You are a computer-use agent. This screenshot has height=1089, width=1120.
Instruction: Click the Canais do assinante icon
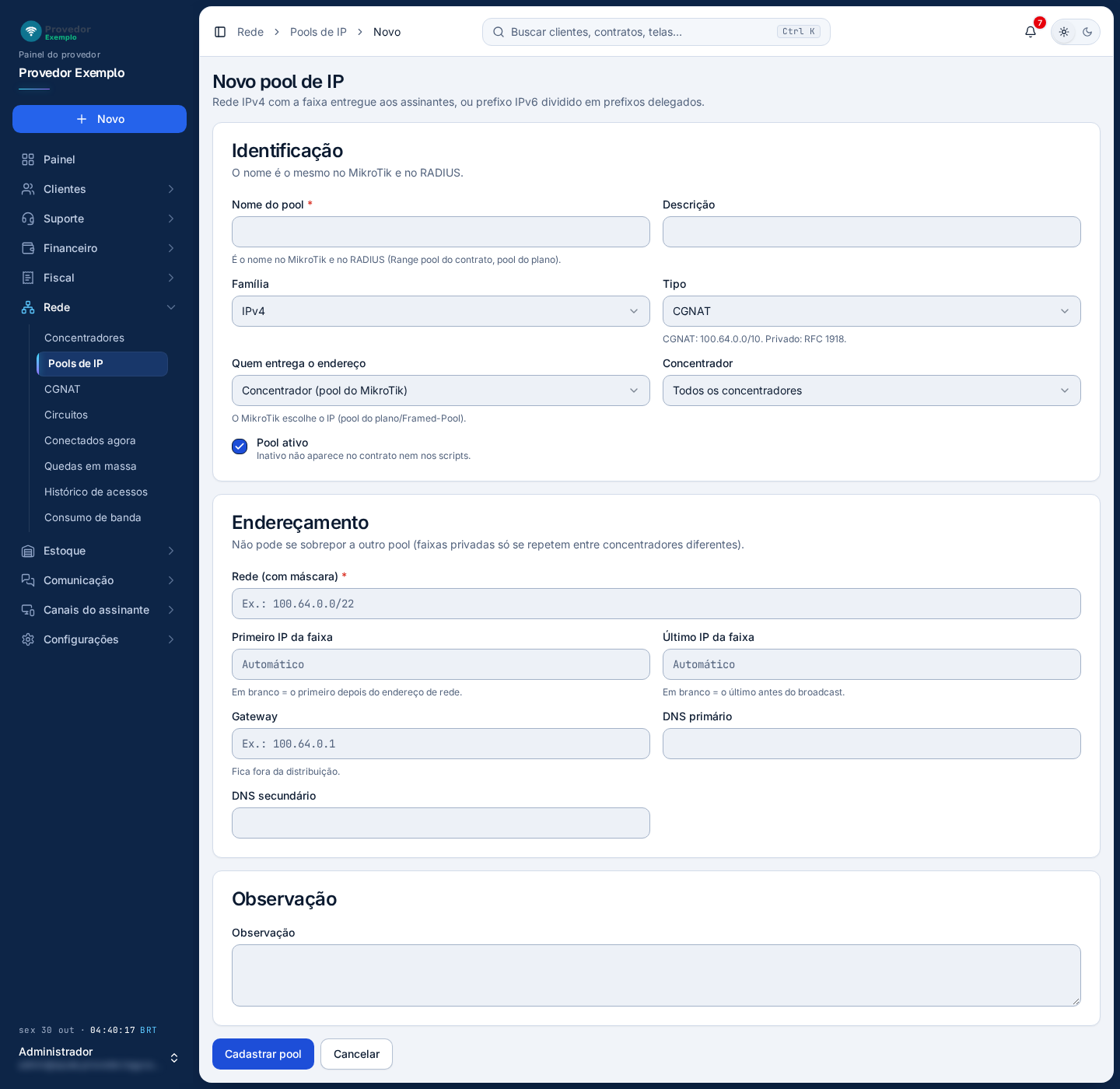[x=28, y=610]
